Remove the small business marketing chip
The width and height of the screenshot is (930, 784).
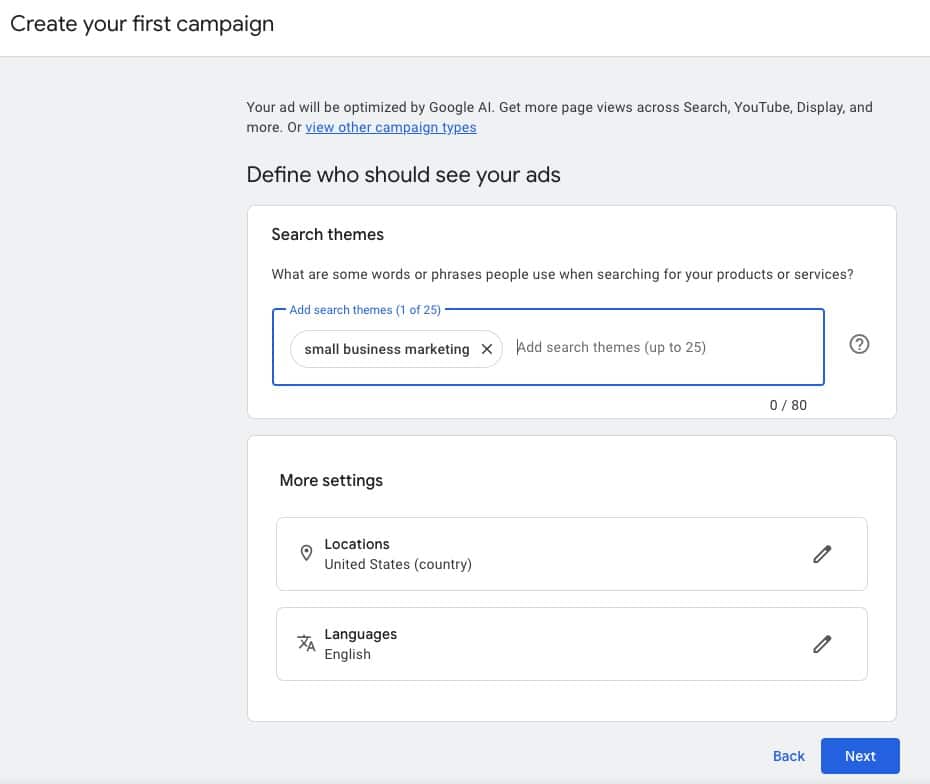pyautogui.click(x=487, y=349)
